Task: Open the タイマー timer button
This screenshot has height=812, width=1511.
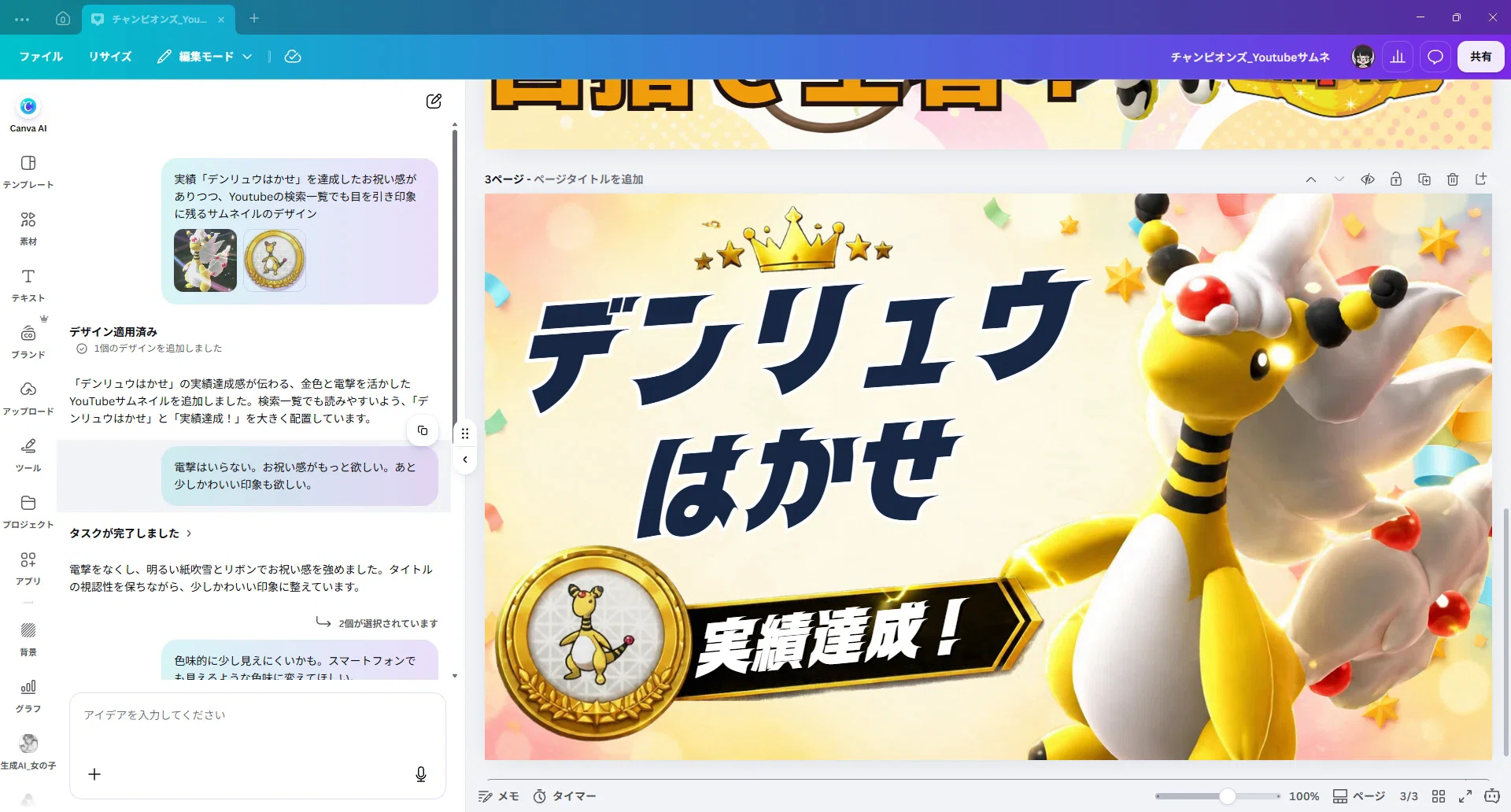Action: (565, 796)
